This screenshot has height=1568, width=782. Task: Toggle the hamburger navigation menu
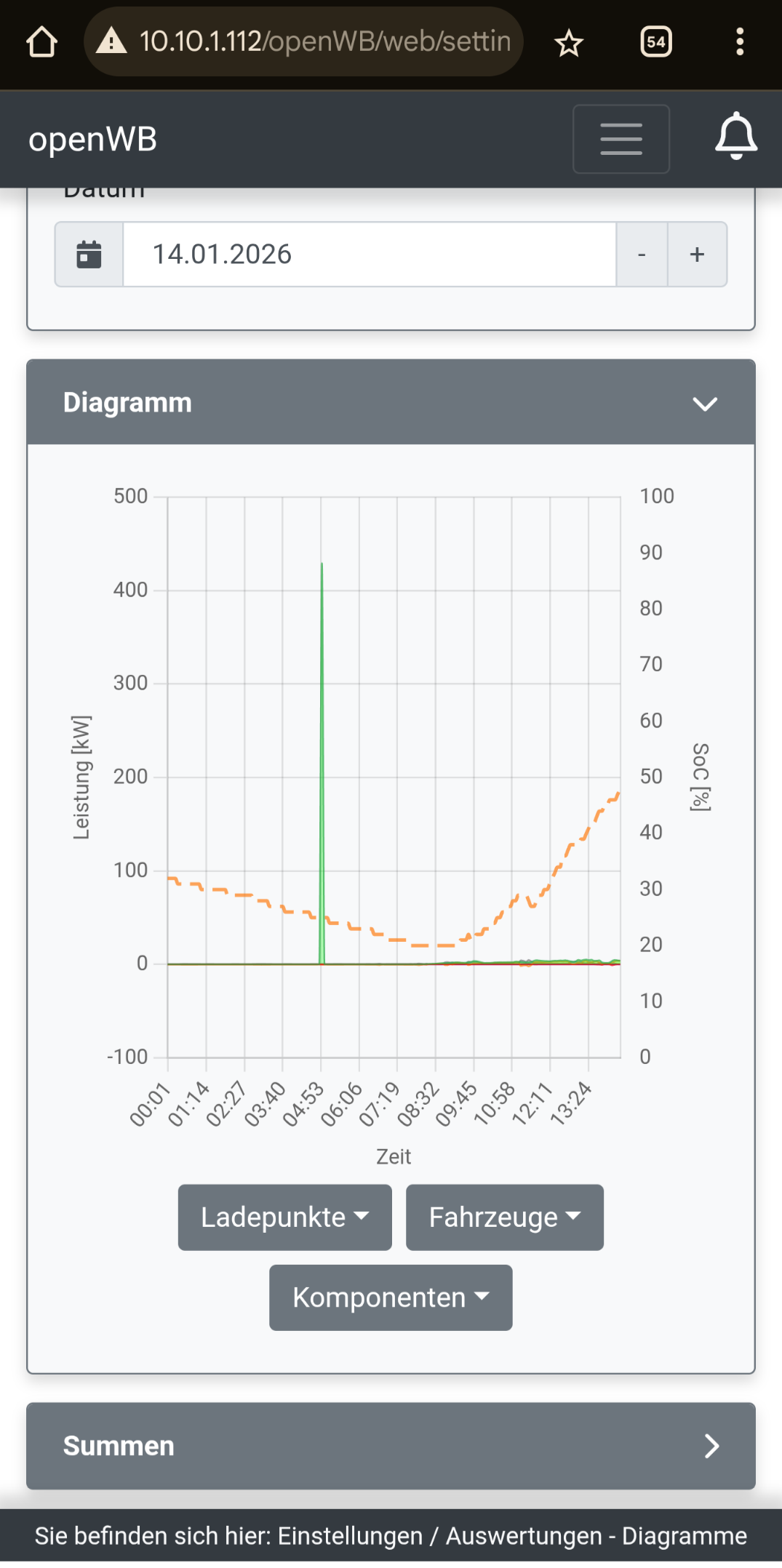pos(621,139)
